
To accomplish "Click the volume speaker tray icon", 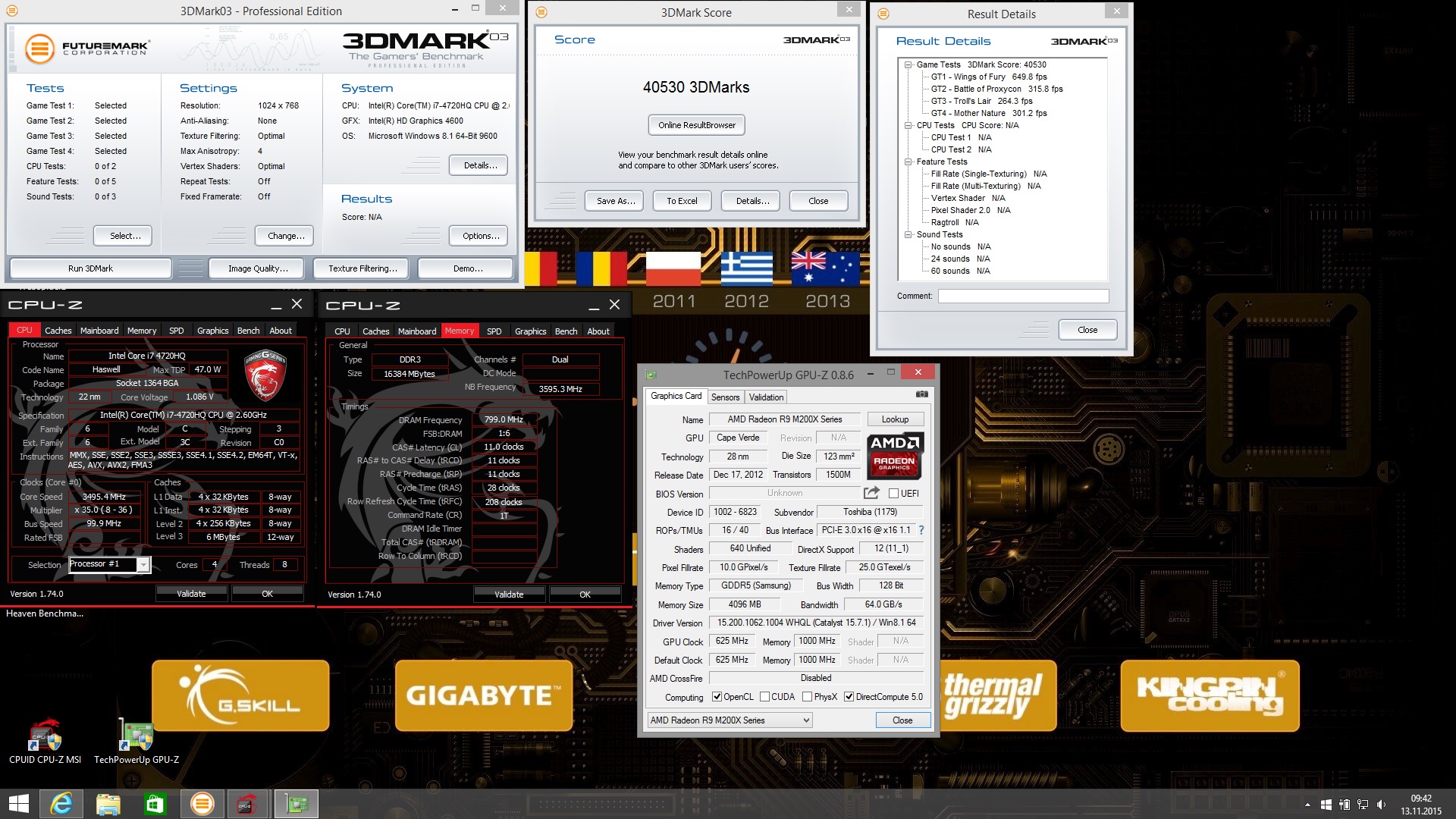I will (1381, 805).
